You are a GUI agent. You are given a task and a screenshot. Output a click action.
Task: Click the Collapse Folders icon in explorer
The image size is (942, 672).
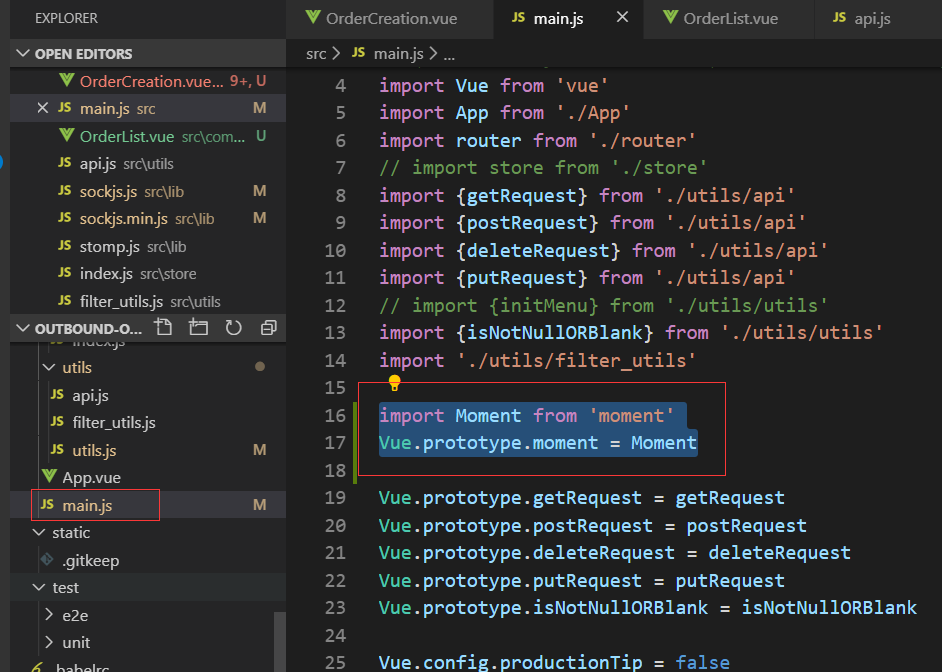tap(269, 327)
